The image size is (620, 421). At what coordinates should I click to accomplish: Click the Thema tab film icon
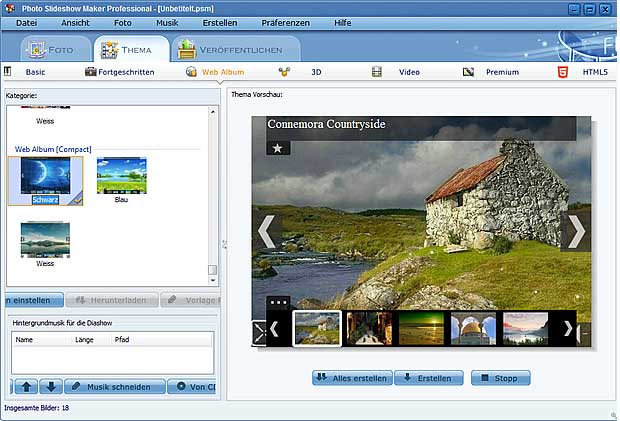[109, 50]
